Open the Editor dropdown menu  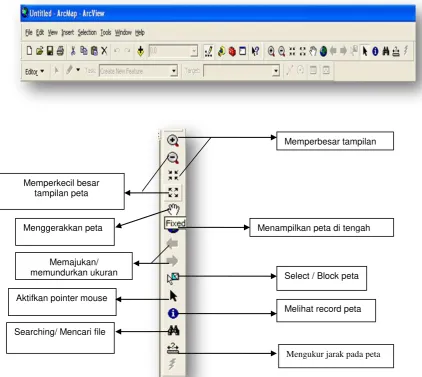35,71
